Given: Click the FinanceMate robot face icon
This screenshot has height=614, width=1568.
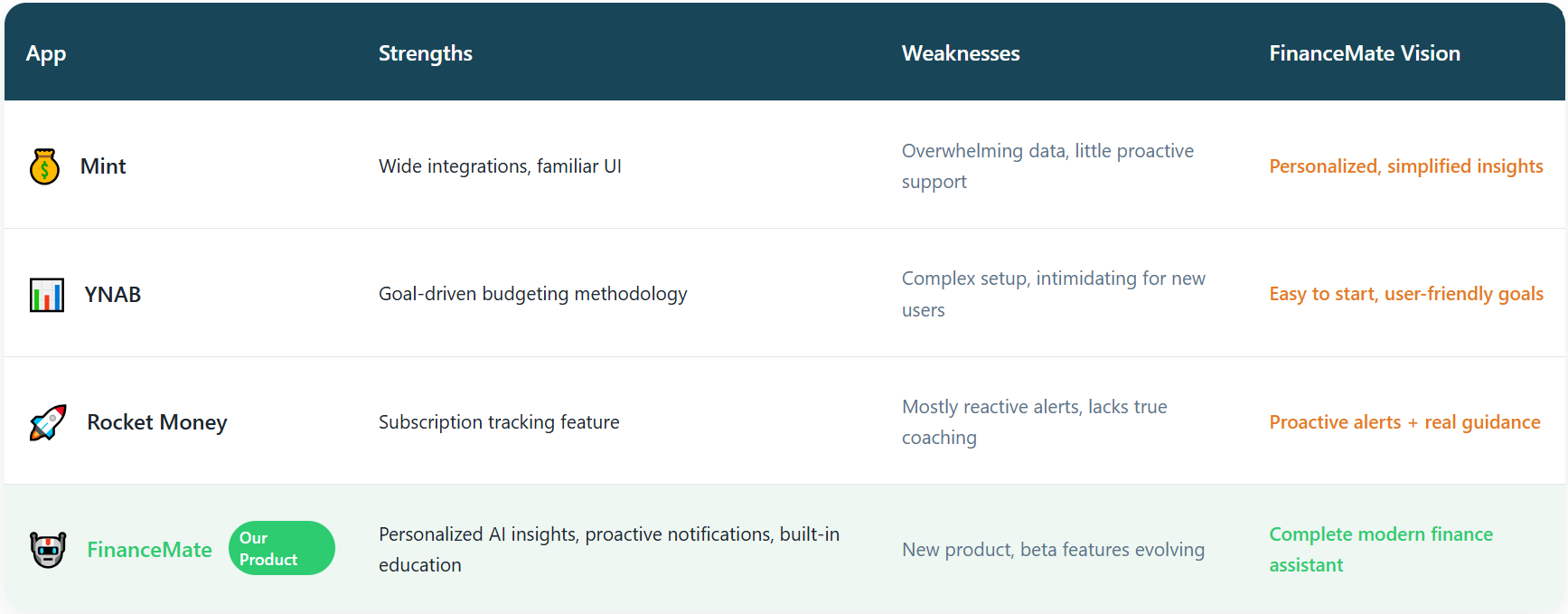Looking at the screenshot, I should click(x=48, y=550).
